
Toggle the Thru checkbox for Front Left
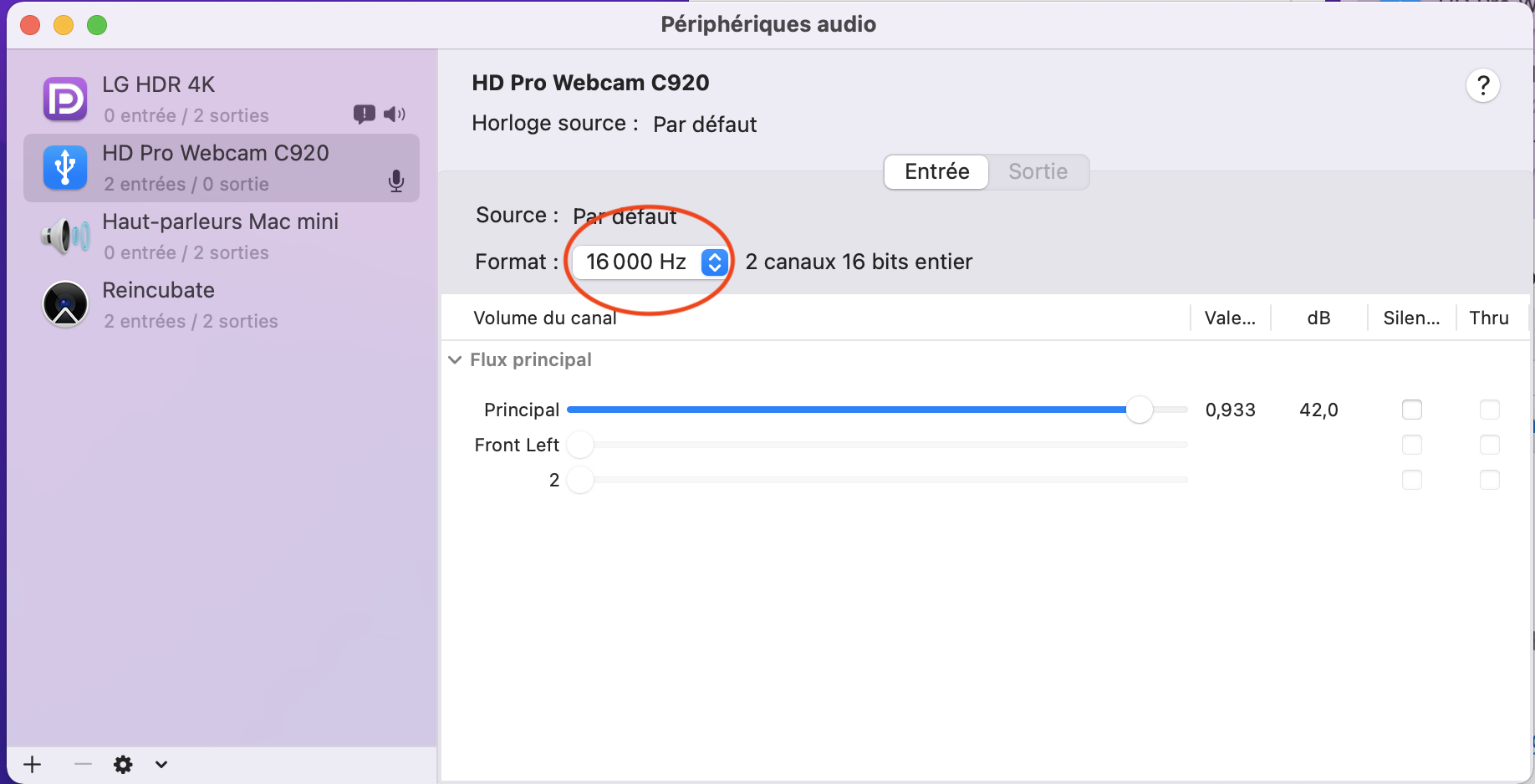1490,445
